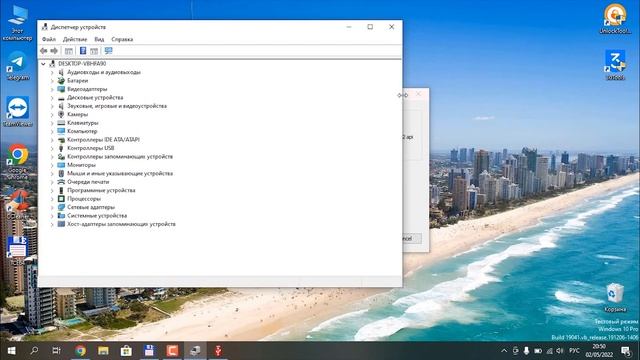Screen dimensions: 640x360
Task: Switch the РУС input language indicator
Action: [574, 351]
